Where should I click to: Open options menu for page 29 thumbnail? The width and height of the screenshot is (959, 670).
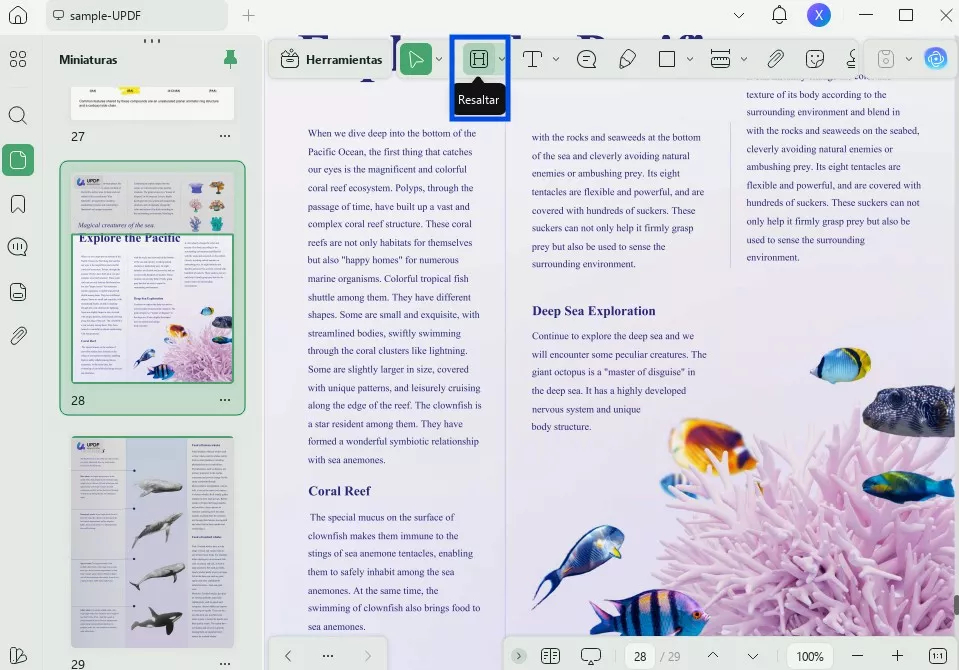coord(225,663)
